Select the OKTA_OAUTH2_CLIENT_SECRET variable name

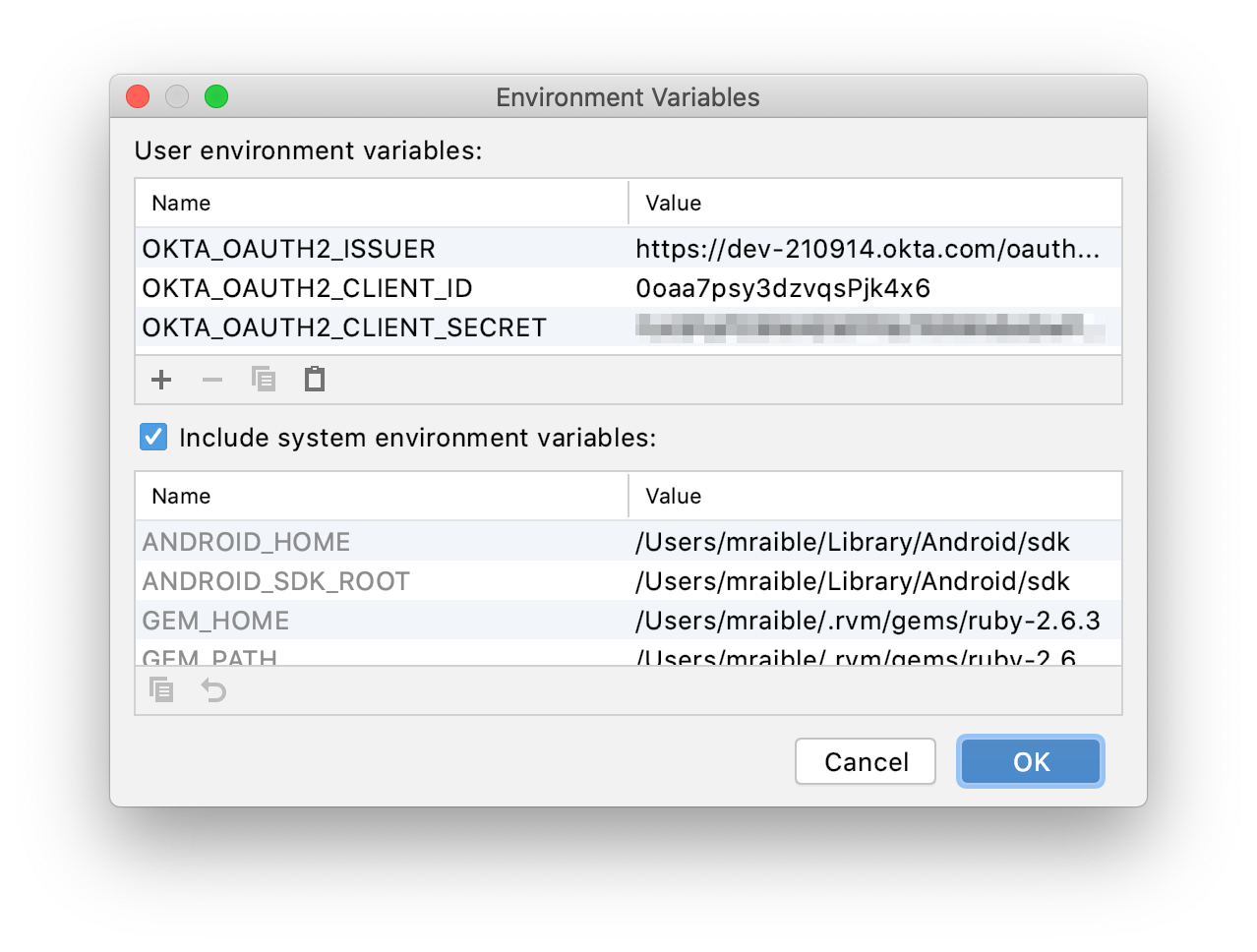click(344, 327)
